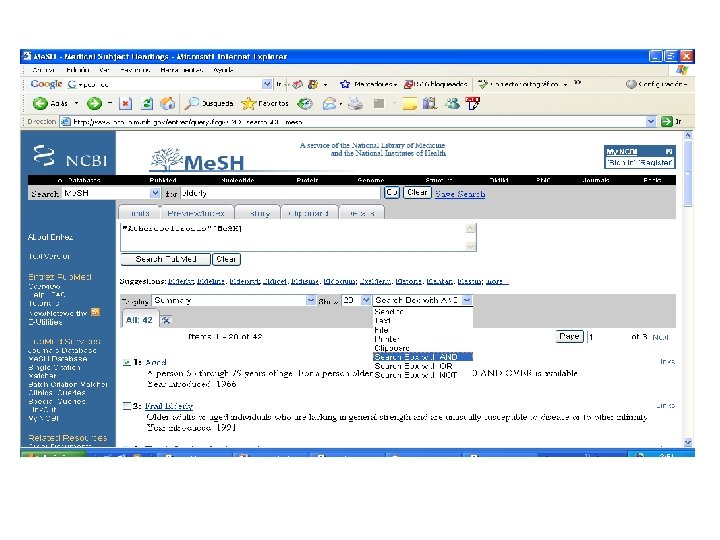
Task: Open the Back button history dropdown arrow
Action: pyautogui.click(x=76, y=104)
